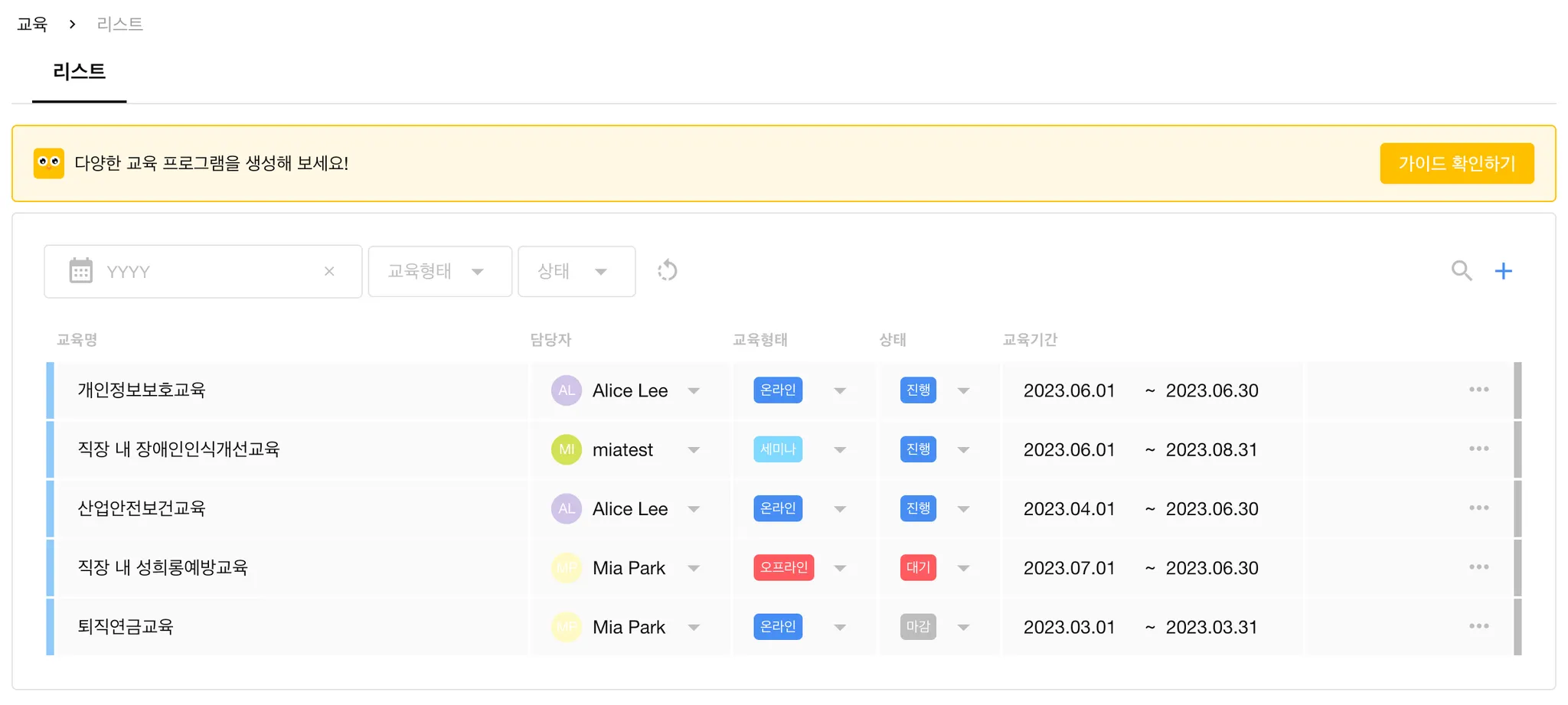This screenshot has width=1568, height=705.
Task: Open more options for 직장 내 성희롱예방교육
Action: click(x=1479, y=567)
